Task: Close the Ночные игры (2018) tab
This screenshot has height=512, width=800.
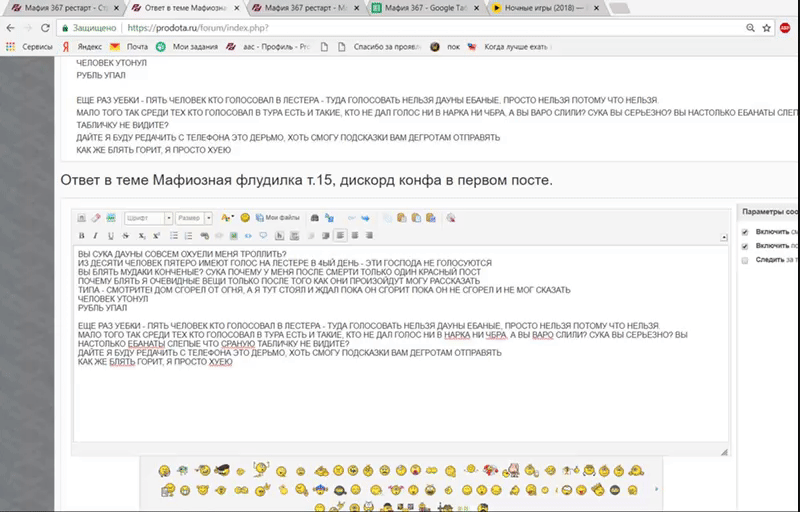Action: pos(596,8)
